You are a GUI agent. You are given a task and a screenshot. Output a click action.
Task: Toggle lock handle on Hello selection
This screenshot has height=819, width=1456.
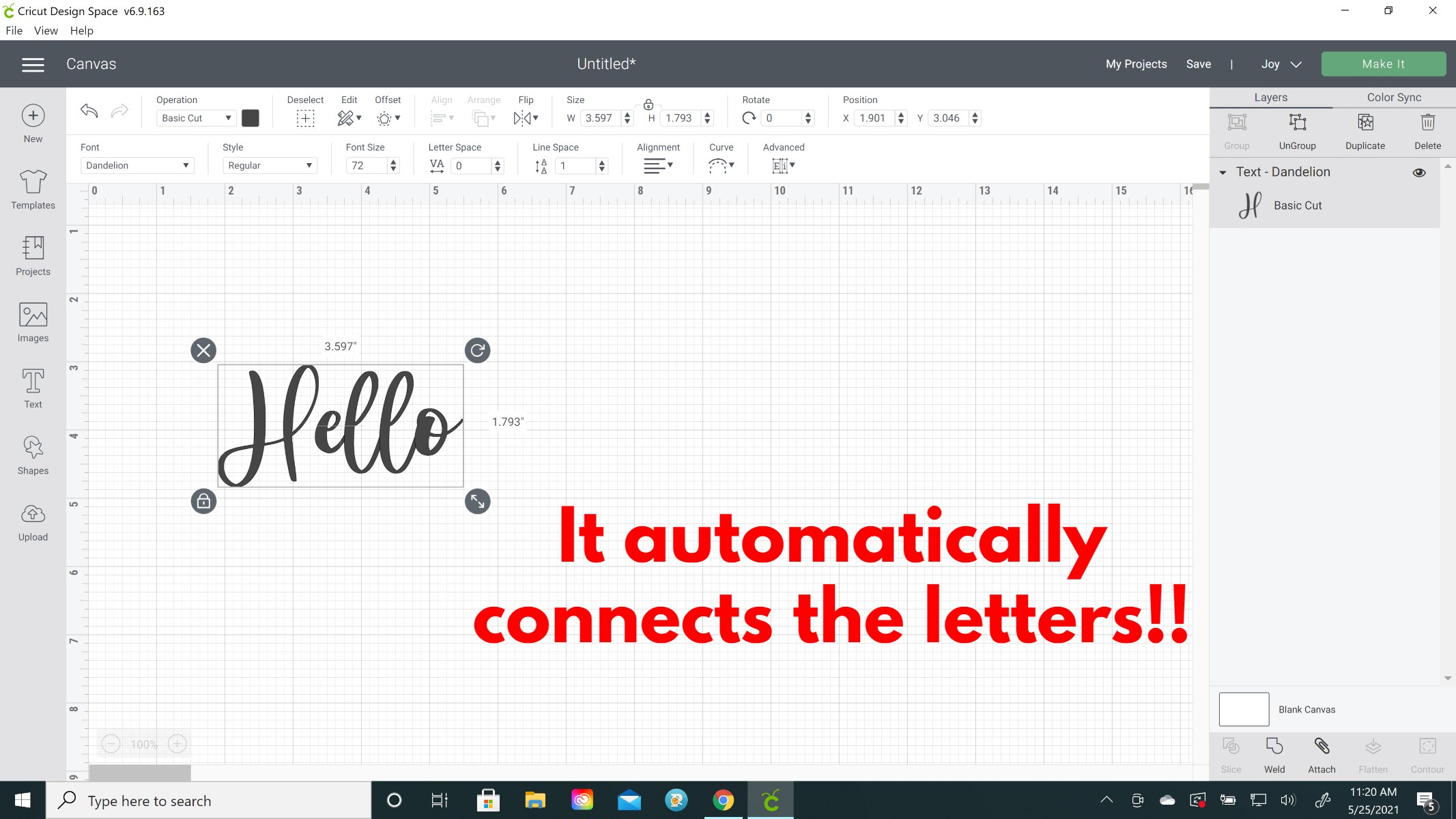tap(203, 502)
